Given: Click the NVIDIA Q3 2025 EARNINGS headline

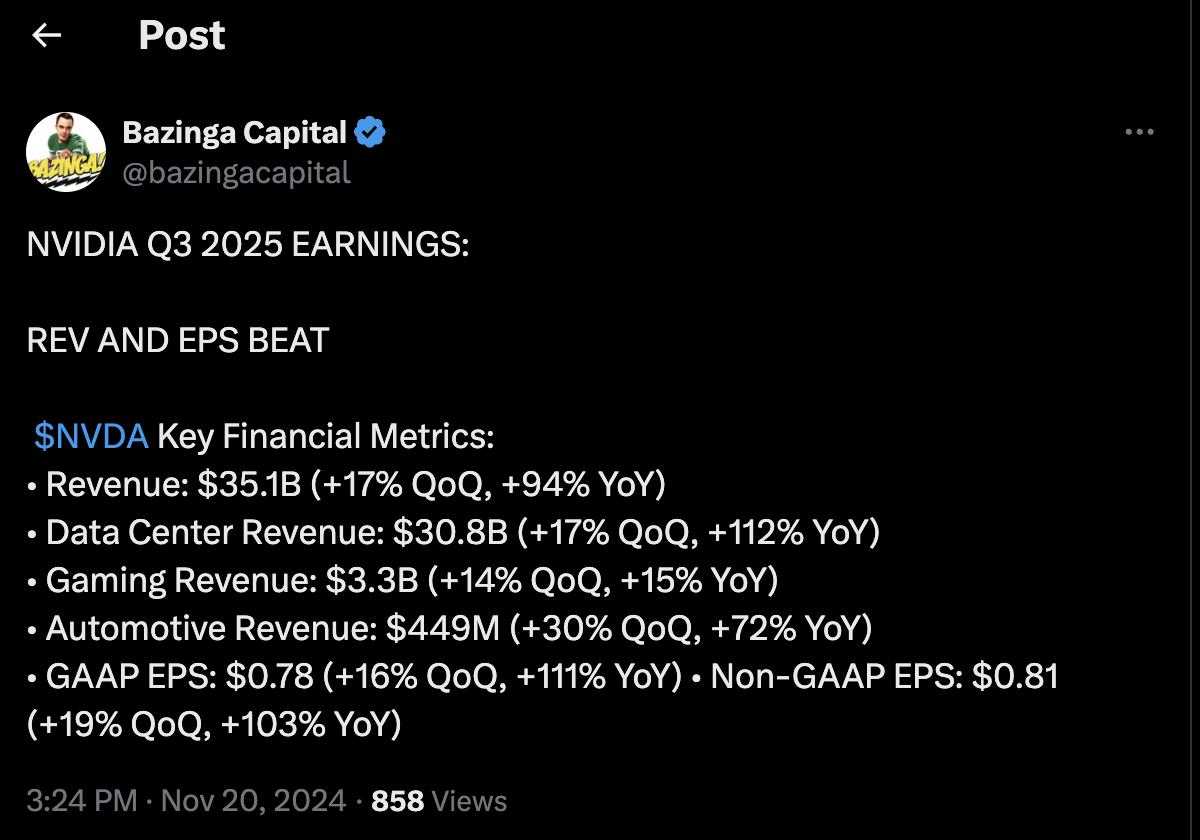Looking at the screenshot, I should pos(248,244).
